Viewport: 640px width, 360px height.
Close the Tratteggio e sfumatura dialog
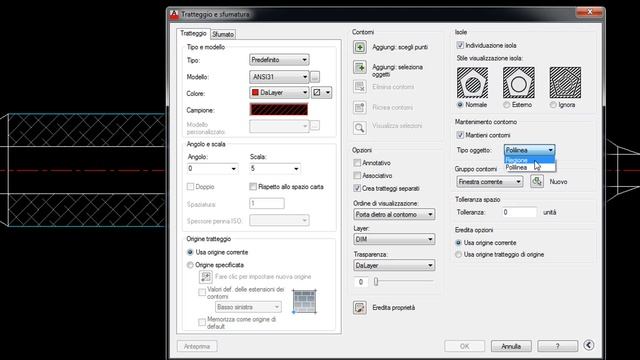(589, 13)
